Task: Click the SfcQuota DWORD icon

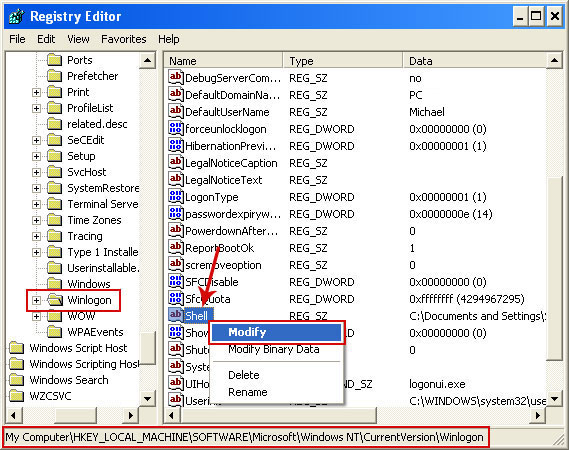Action: point(176,298)
